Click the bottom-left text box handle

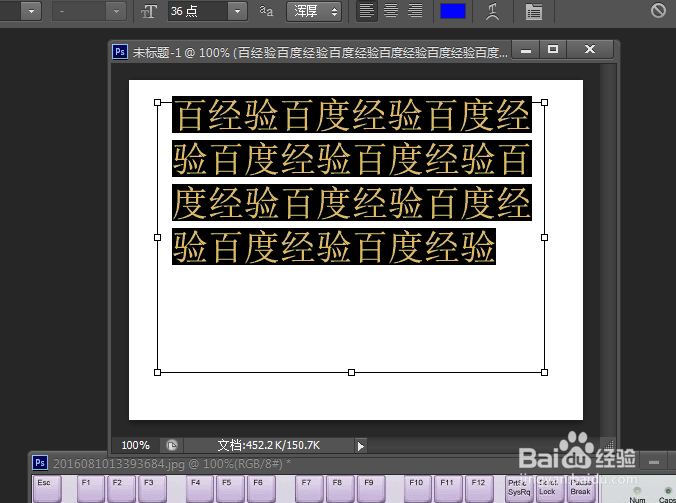click(x=157, y=372)
